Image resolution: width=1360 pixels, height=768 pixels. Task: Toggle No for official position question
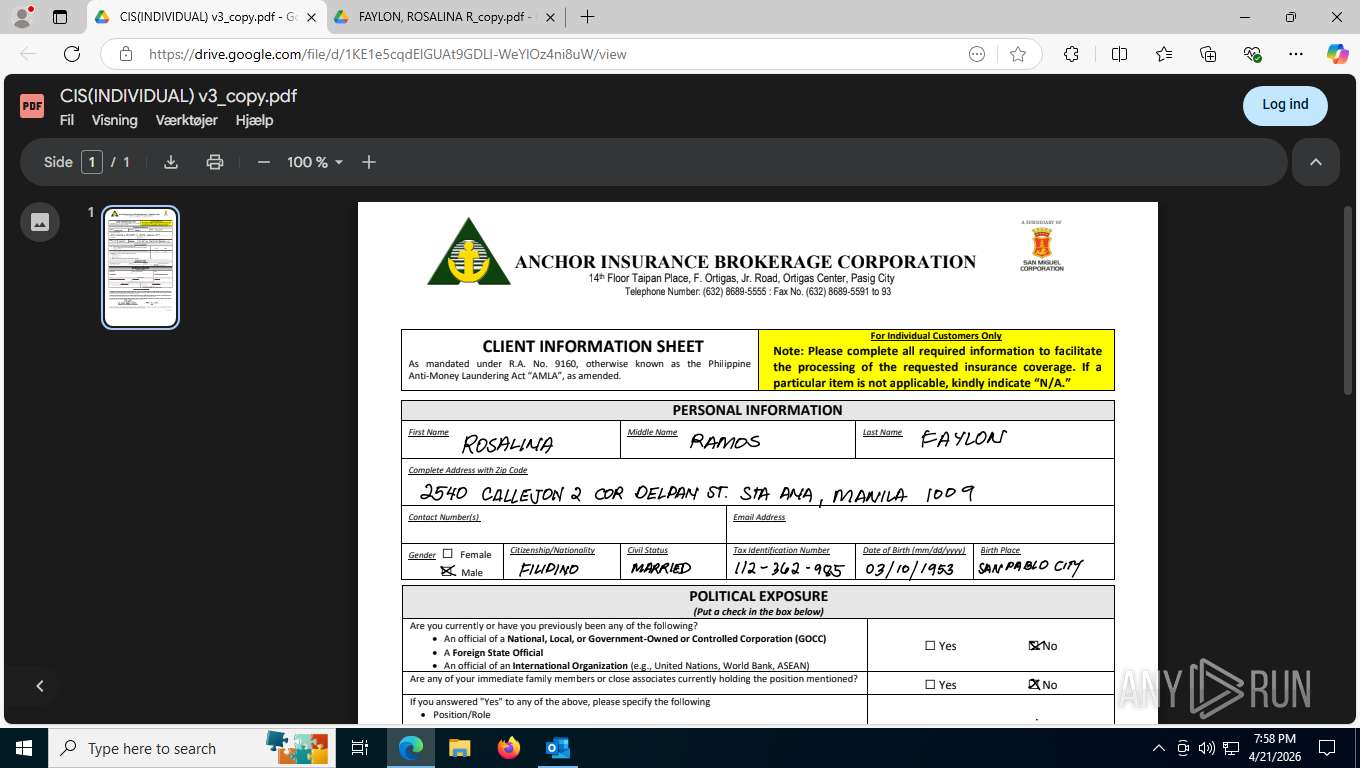click(1034, 646)
